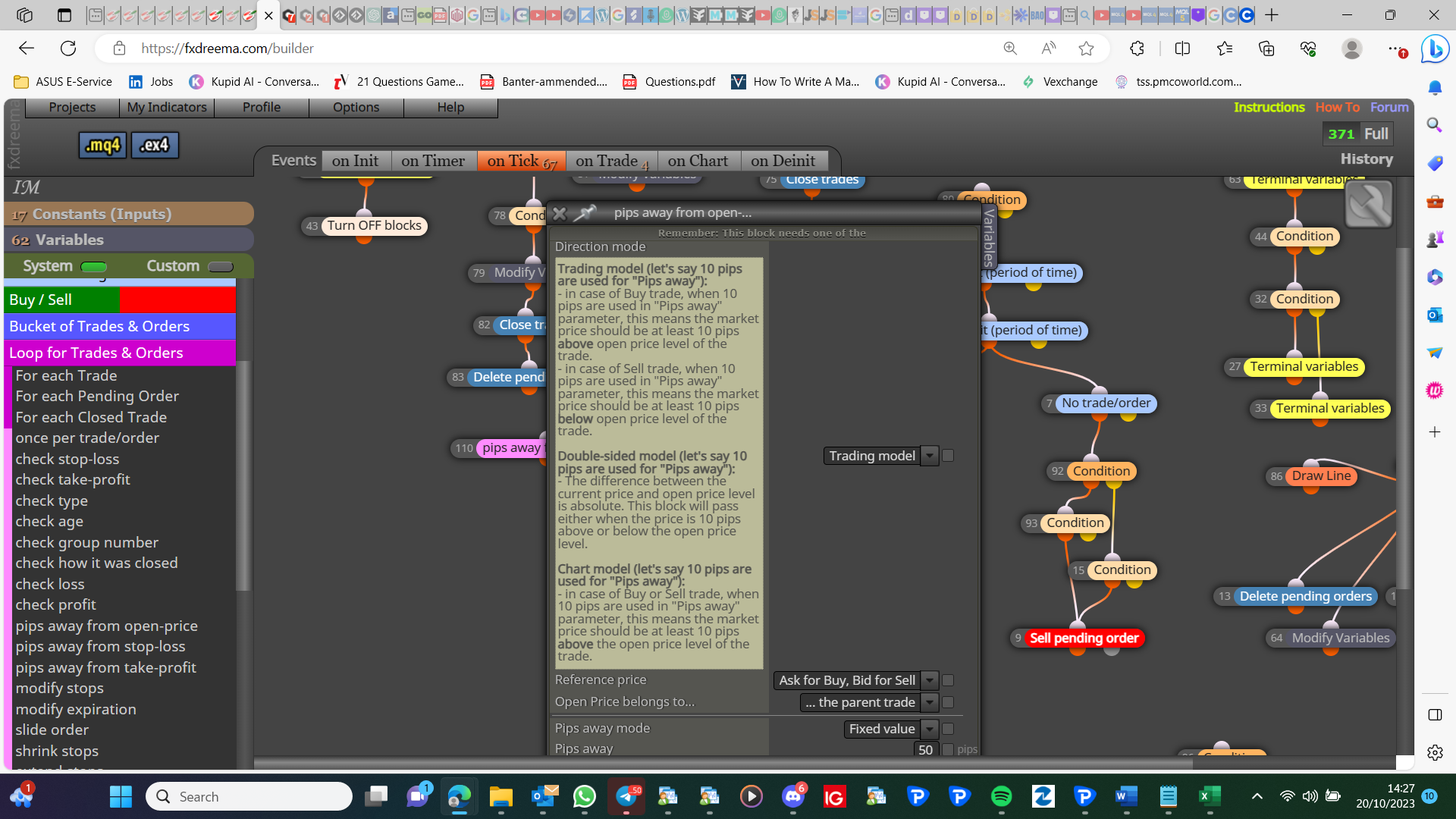Click the blocks list vertical scrollbar

(x=243, y=476)
